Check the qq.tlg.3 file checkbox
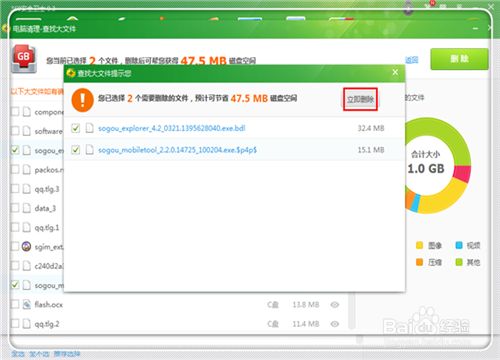 coord(15,189)
